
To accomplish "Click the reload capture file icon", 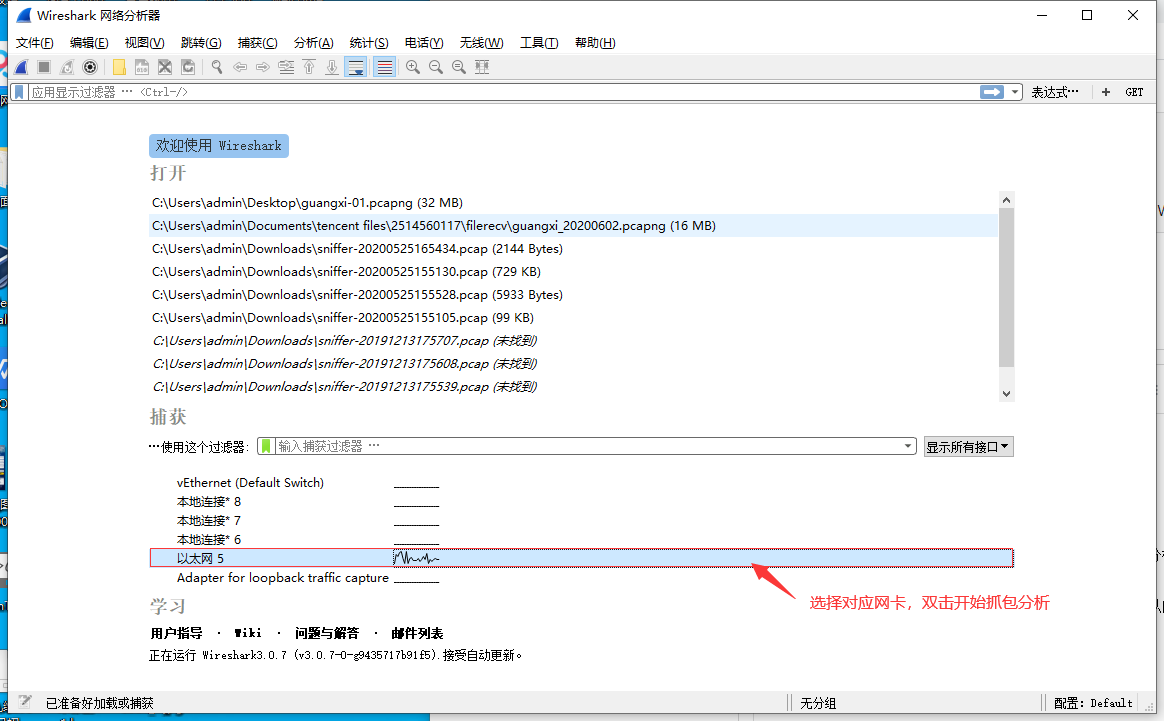I will [188, 68].
